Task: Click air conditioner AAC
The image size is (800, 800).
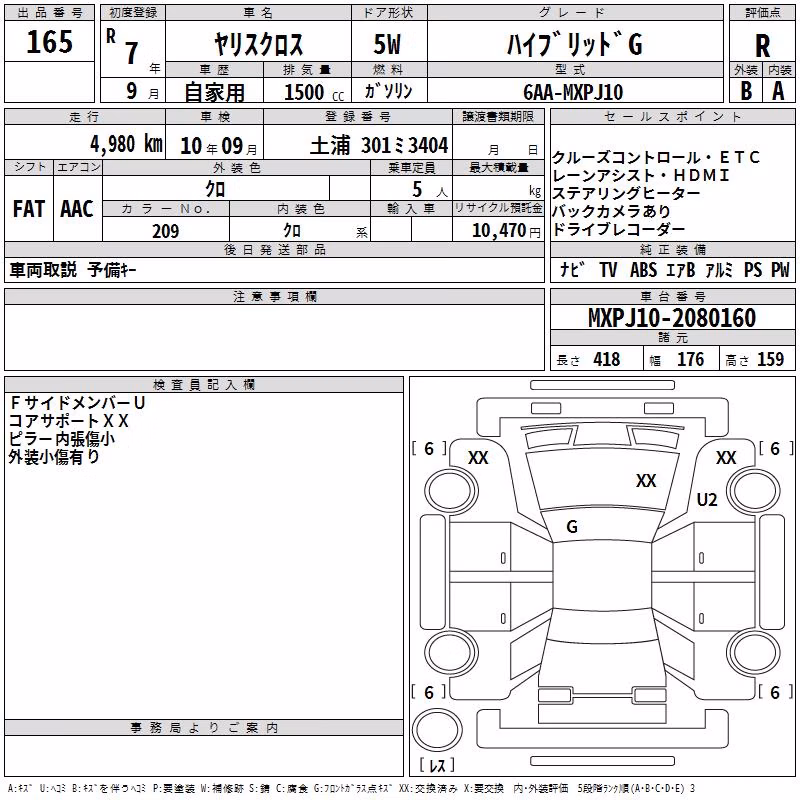Action: pyautogui.click(x=77, y=209)
